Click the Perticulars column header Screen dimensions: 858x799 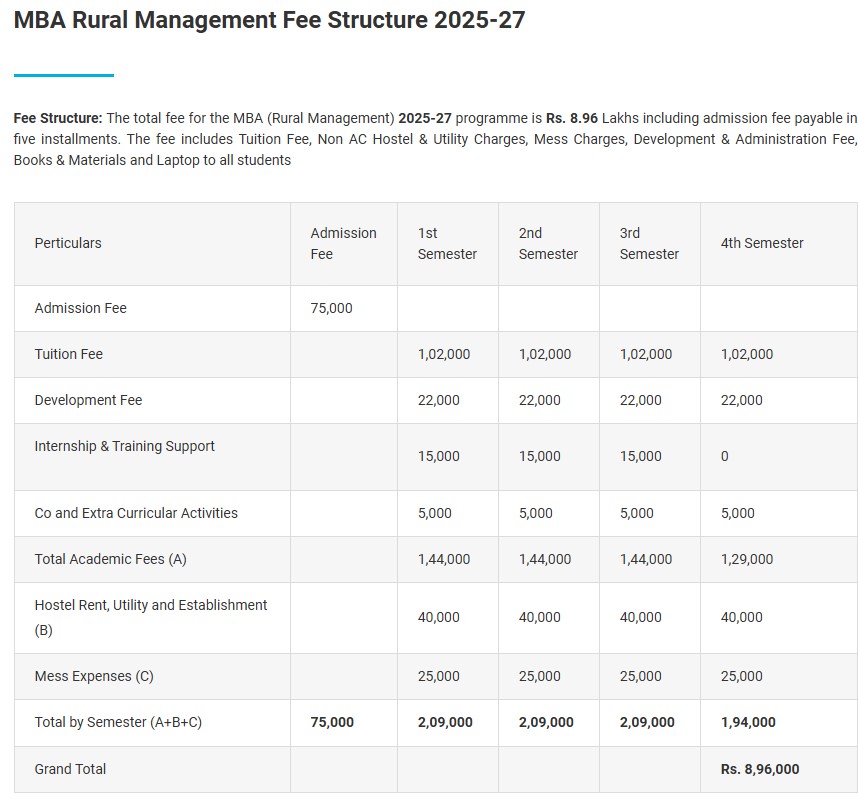67,243
